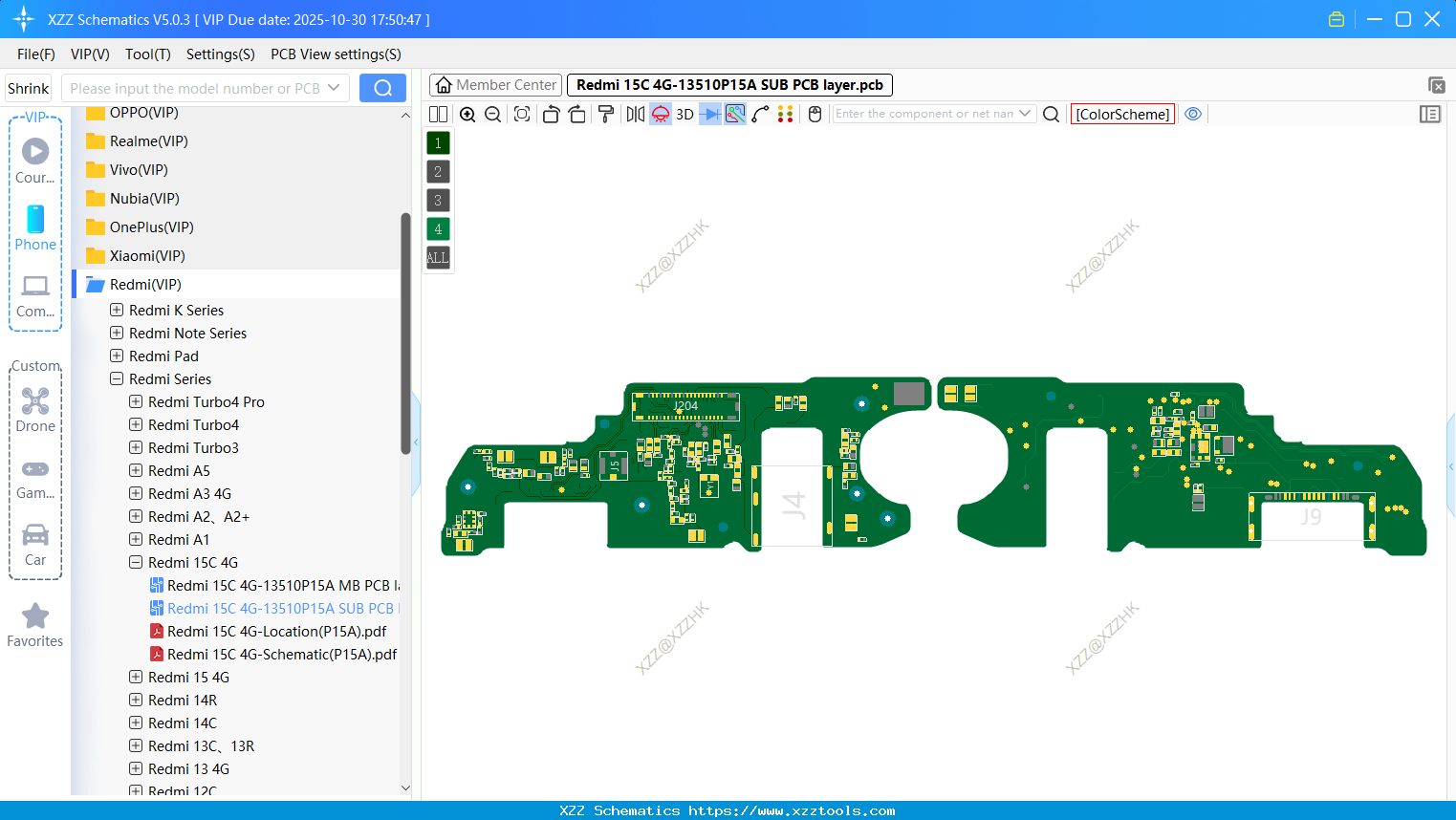
Task: Select the Drone category
Action: click(x=35, y=410)
